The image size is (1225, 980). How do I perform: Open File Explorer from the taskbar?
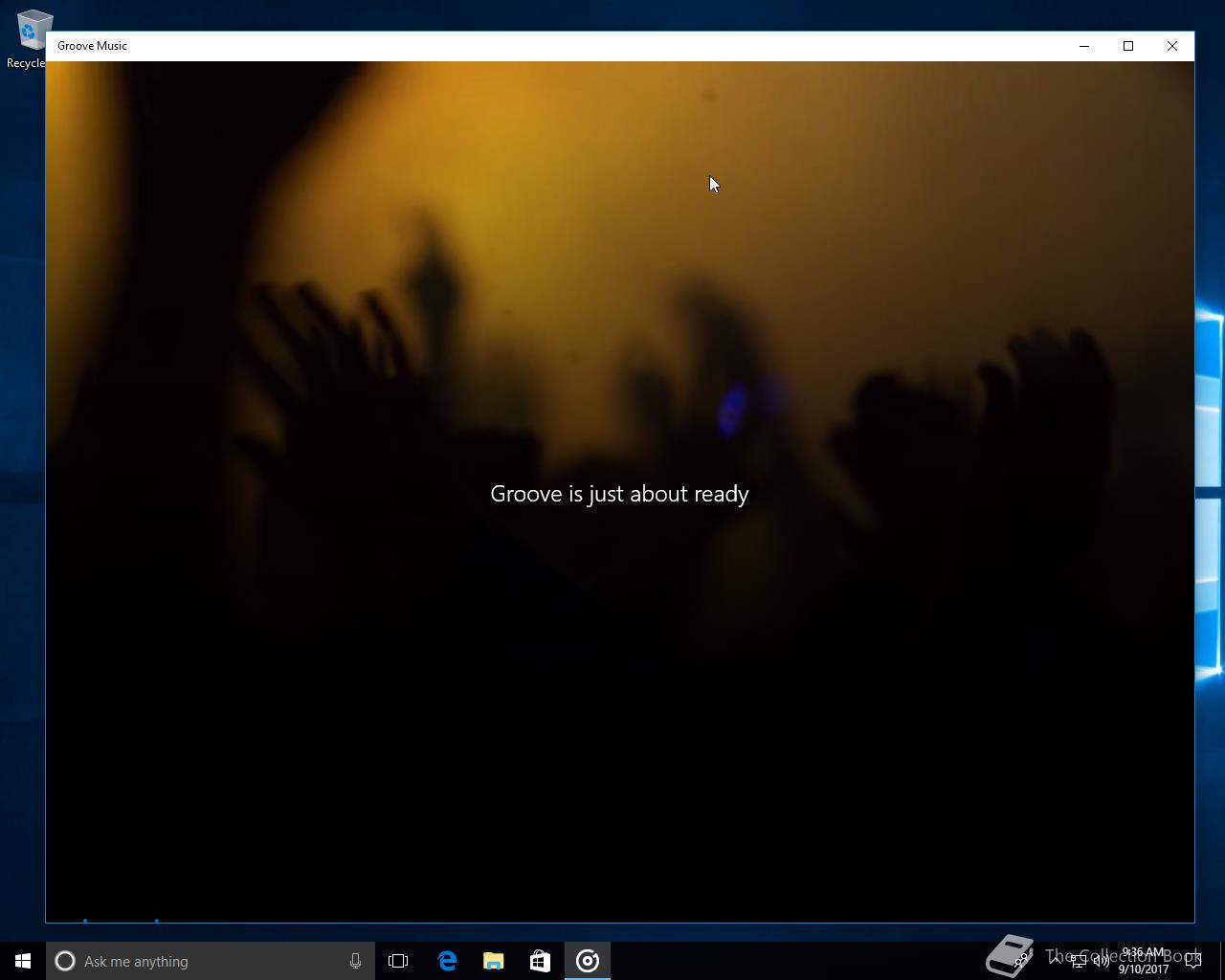[x=494, y=961]
